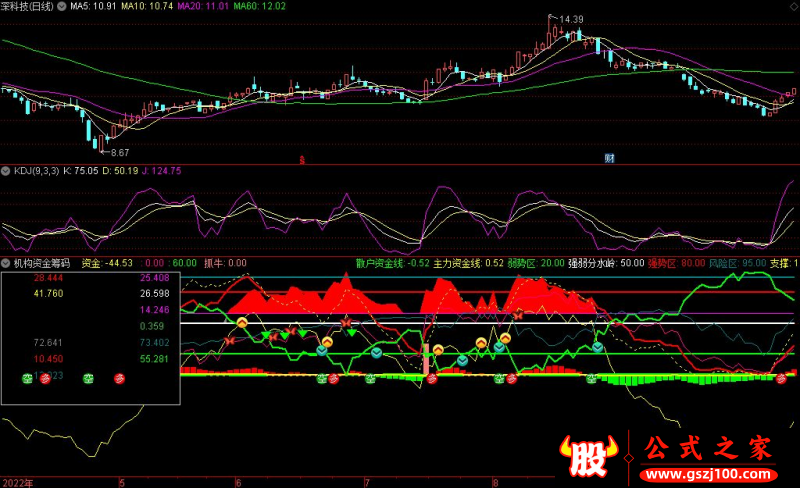Open the dropdown beside 深科技(日线) title
The width and height of the screenshot is (800, 488).
tap(63, 6)
